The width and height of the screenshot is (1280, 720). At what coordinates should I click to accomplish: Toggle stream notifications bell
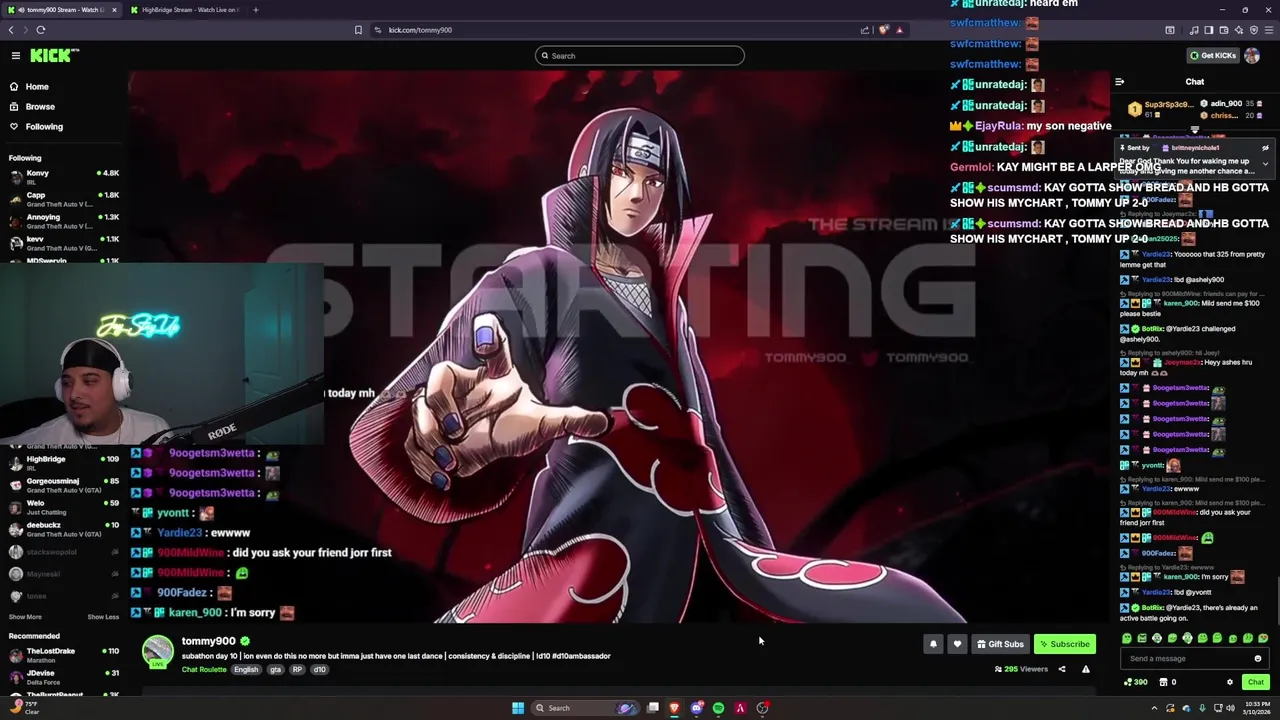point(933,644)
